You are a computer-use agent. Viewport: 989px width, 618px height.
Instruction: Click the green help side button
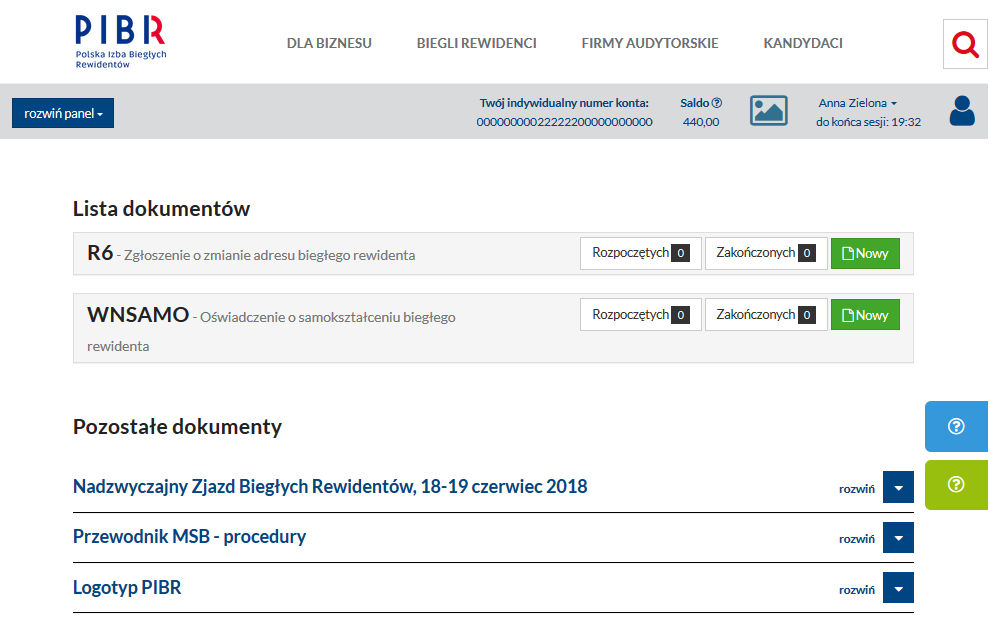tap(956, 484)
